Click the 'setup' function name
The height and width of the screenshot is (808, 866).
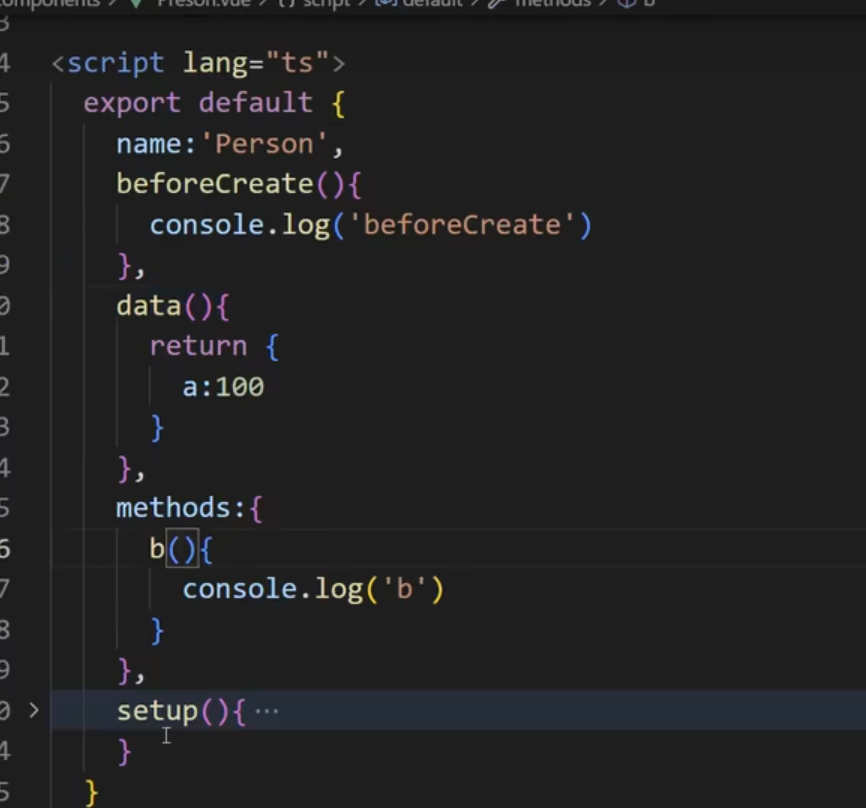coord(157,711)
